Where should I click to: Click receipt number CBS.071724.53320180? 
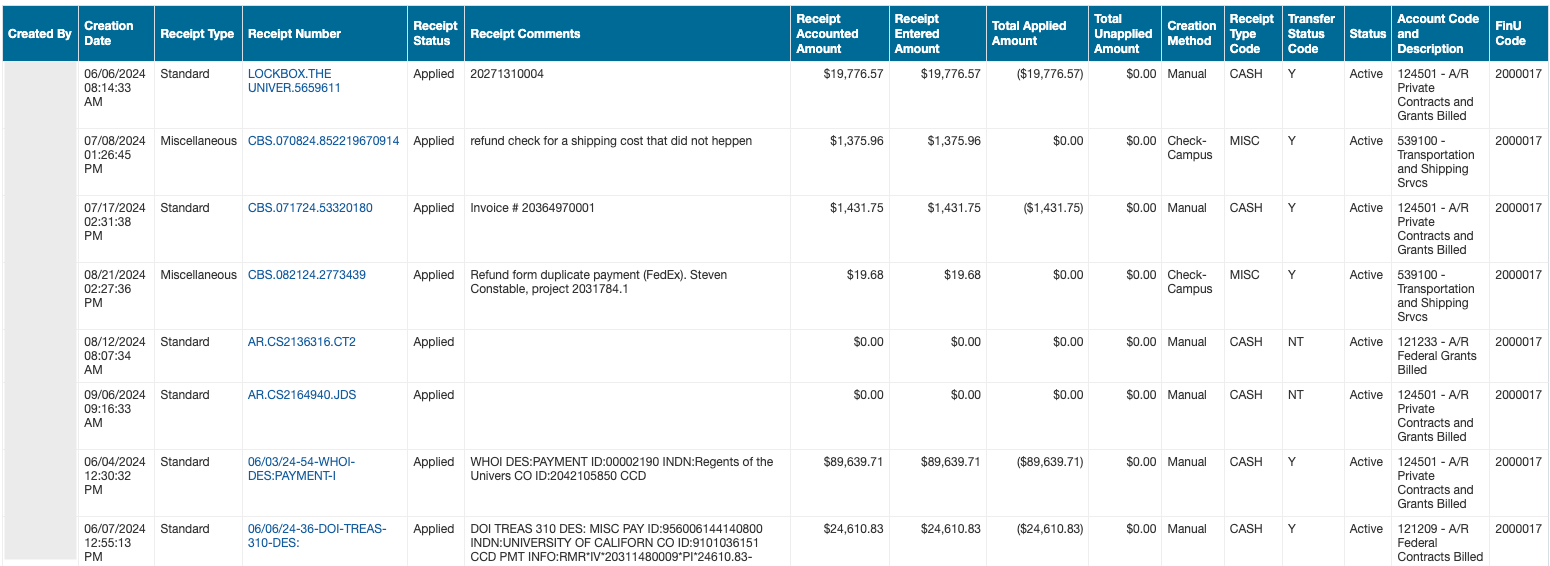coord(310,208)
